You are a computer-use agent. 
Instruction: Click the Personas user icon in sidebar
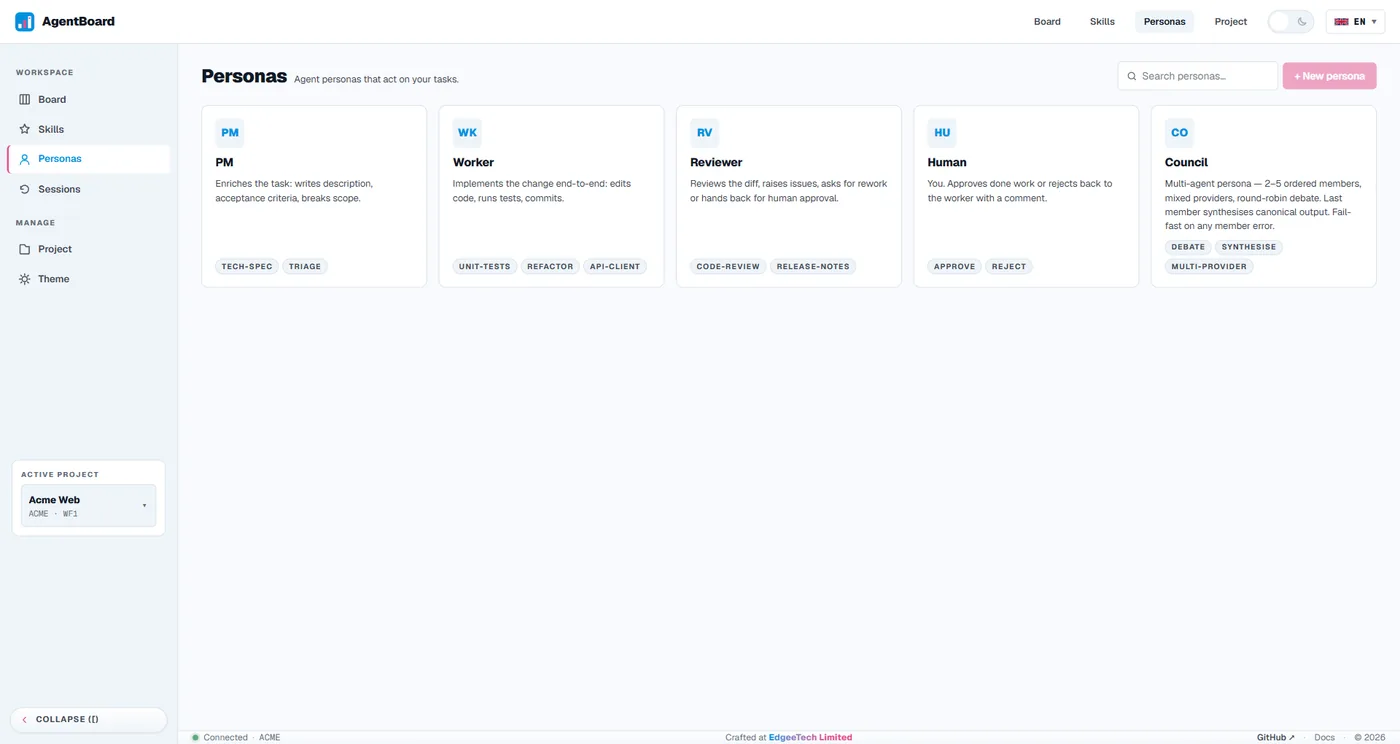(x=25, y=159)
